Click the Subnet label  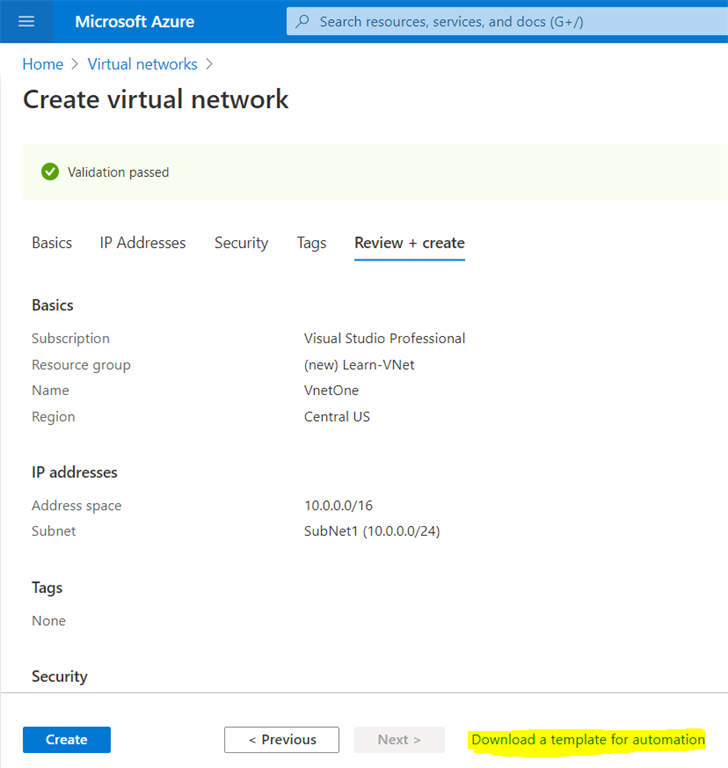click(54, 531)
